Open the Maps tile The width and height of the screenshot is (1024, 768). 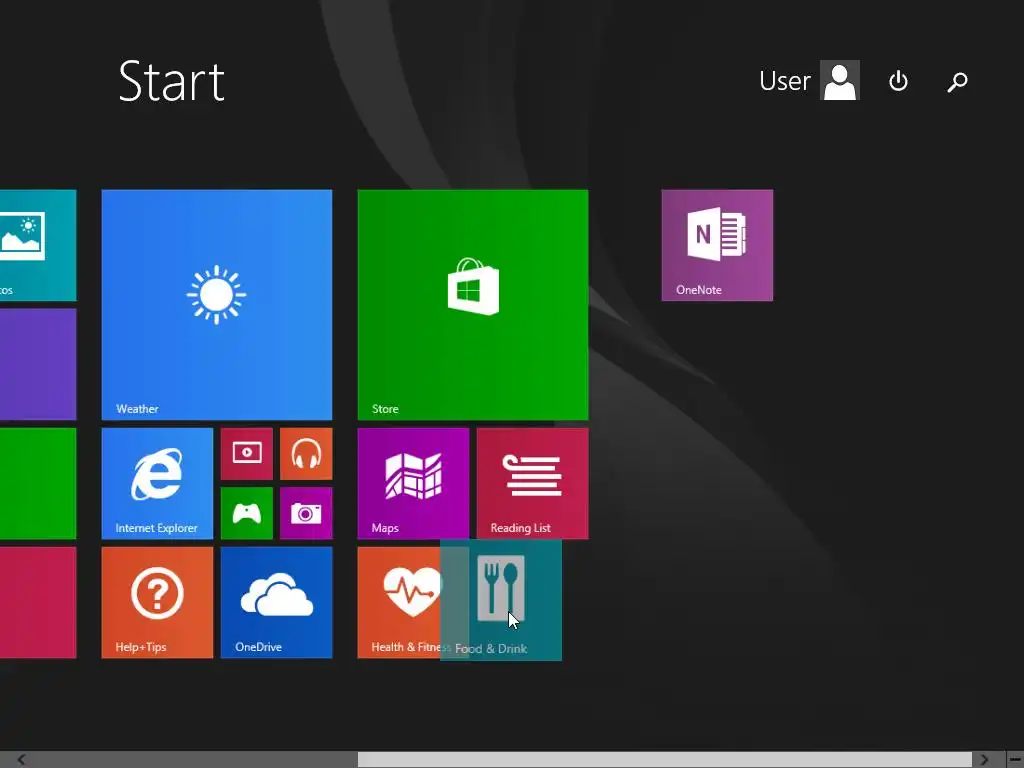[413, 483]
